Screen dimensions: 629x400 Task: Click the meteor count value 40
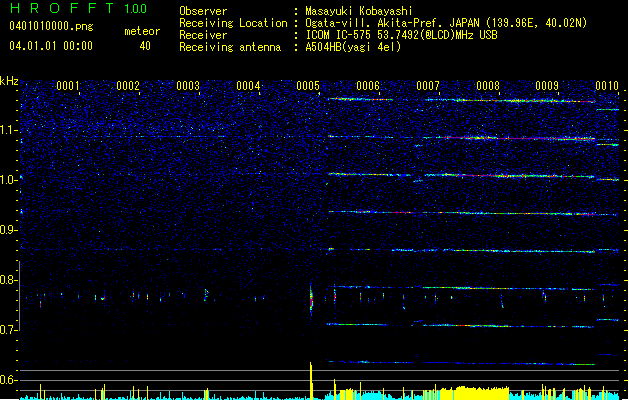145,46
